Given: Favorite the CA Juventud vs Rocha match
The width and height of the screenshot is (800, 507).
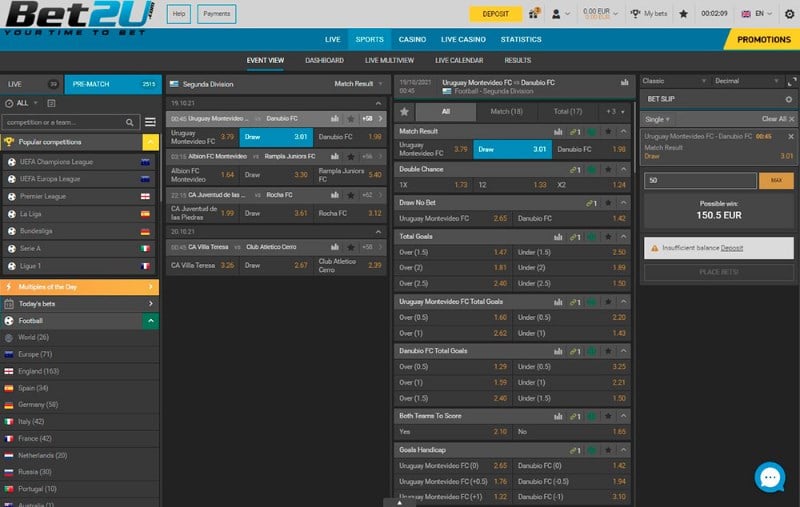Looking at the screenshot, I should [x=351, y=195].
